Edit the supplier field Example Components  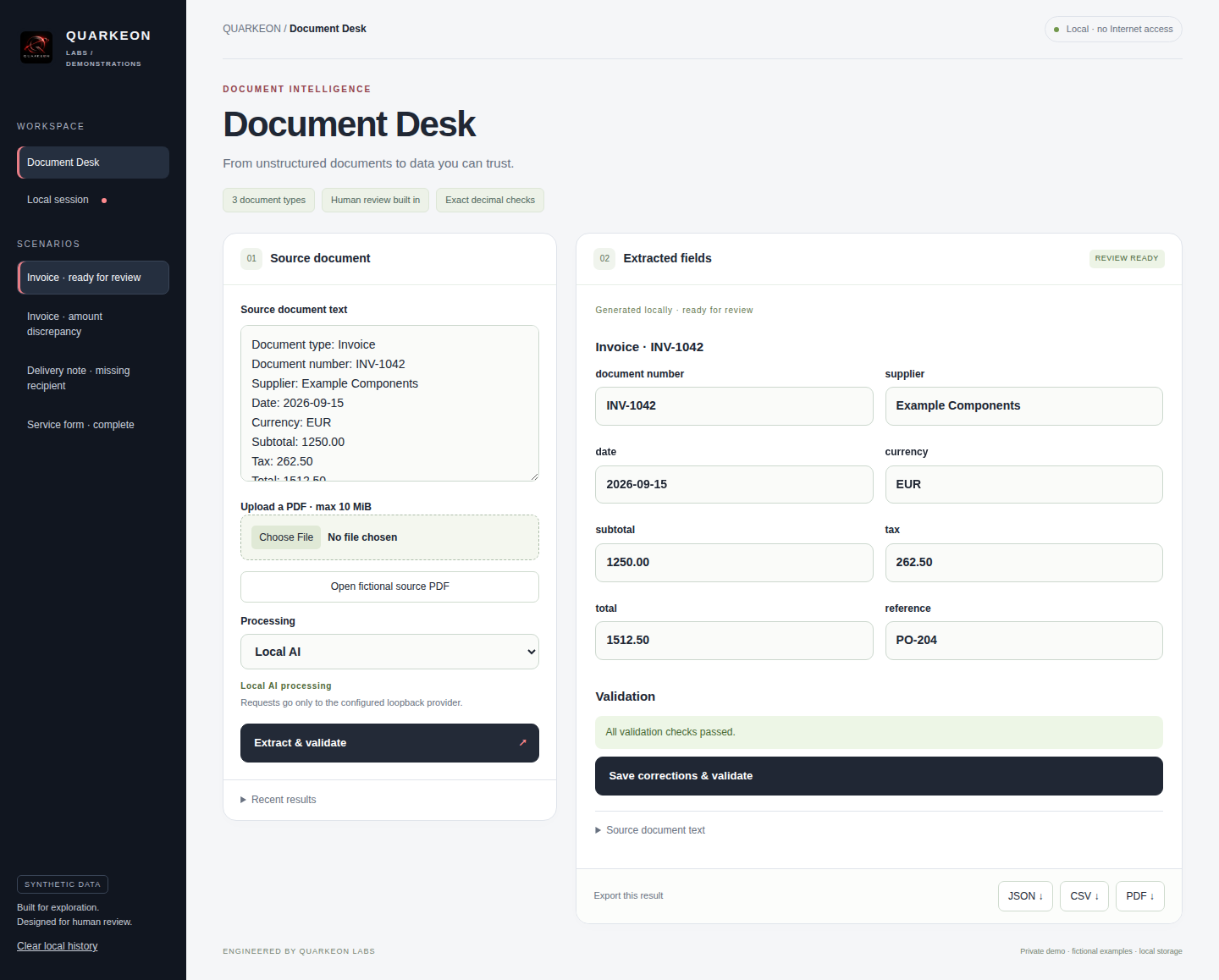[x=1023, y=406]
